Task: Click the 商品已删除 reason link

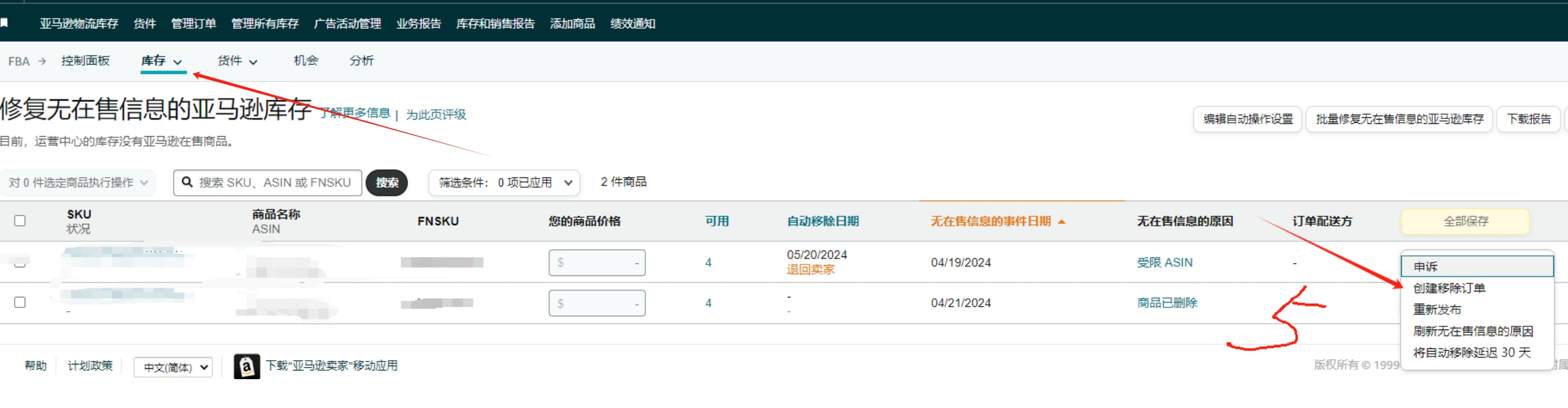Action: coord(1167,303)
